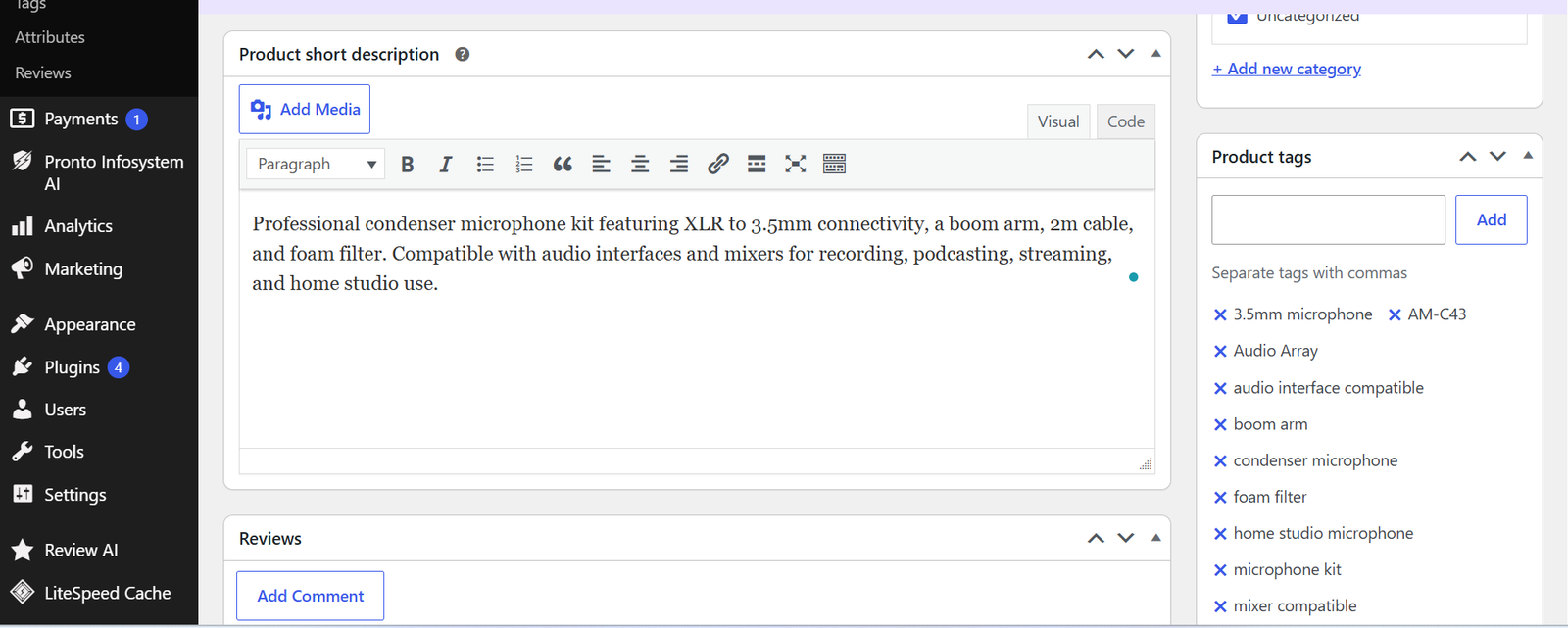Click the Add new category link
Screen dimensions: 1568x628
(1287, 69)
